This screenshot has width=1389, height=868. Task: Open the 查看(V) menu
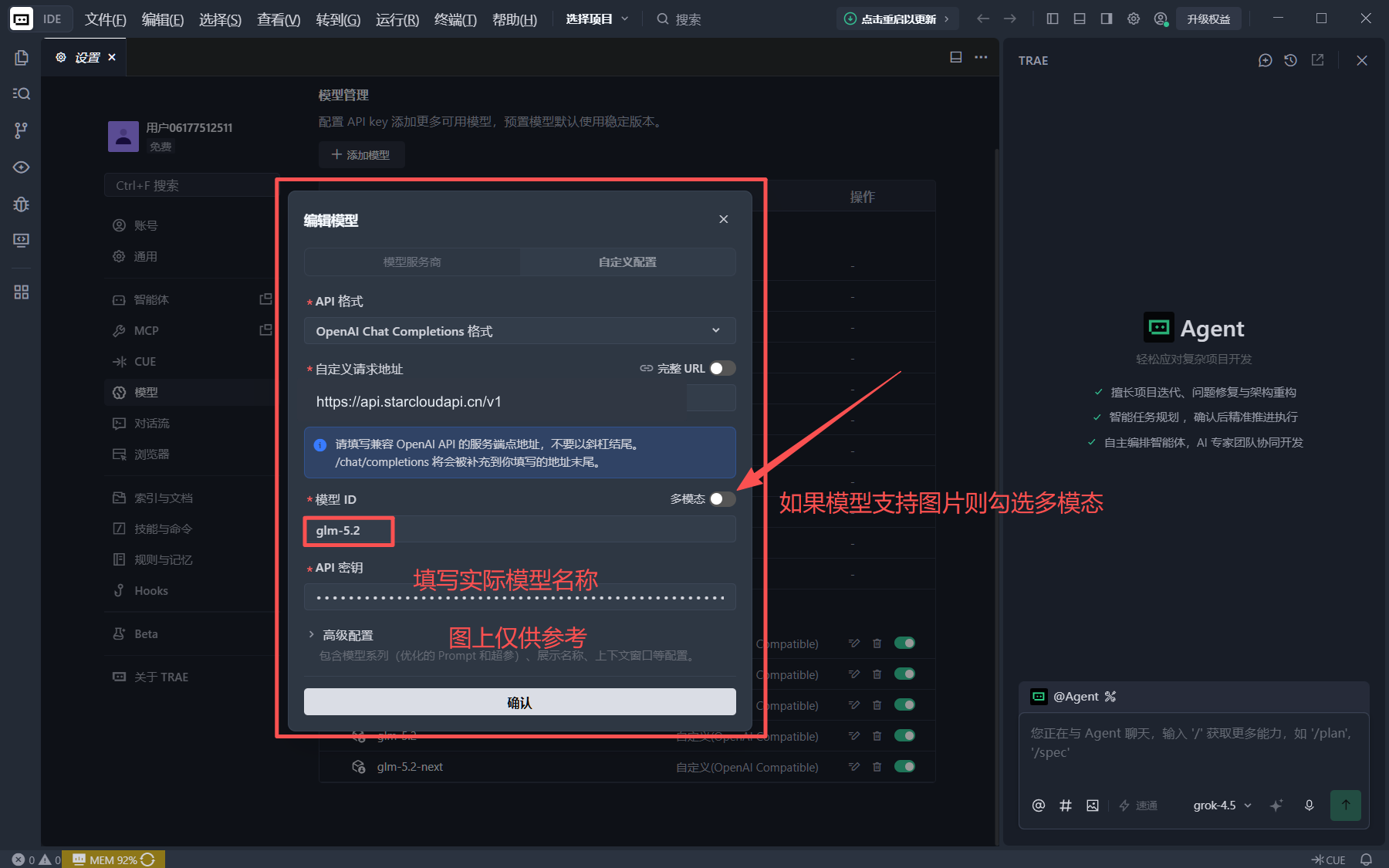(x=279, y=19)
